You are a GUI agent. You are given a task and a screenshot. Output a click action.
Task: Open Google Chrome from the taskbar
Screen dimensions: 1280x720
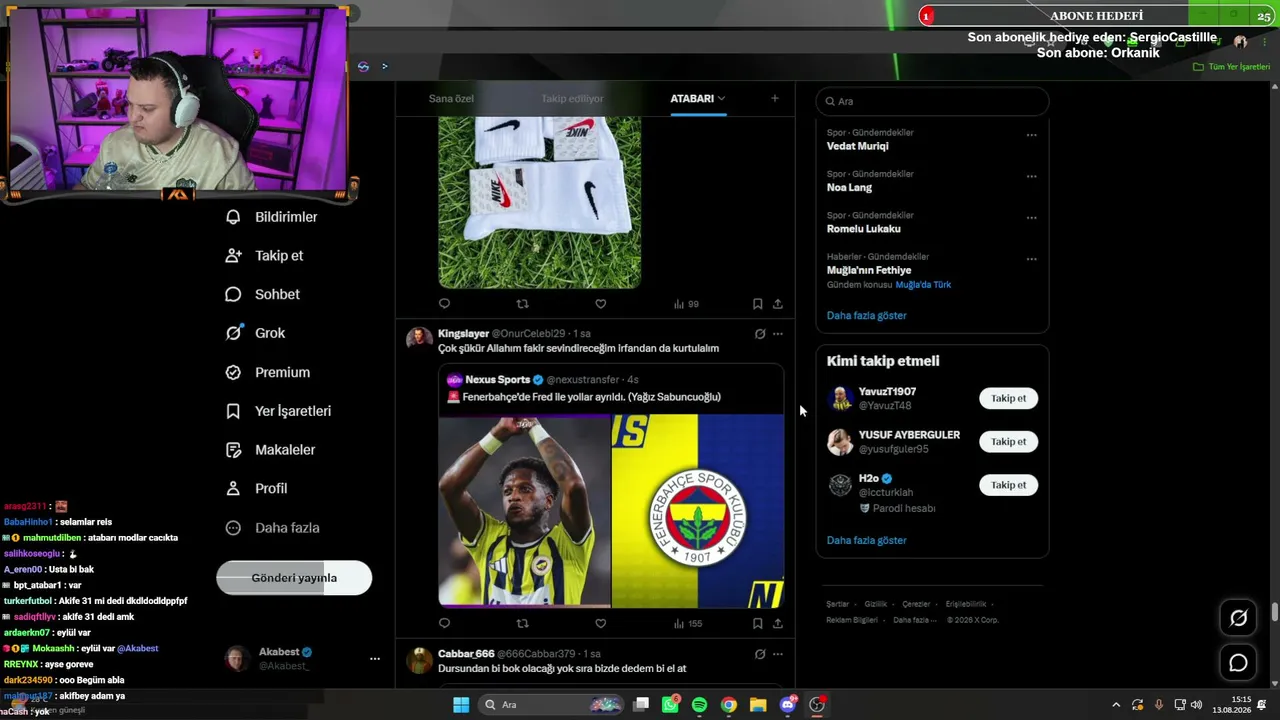tap(729, 705)
